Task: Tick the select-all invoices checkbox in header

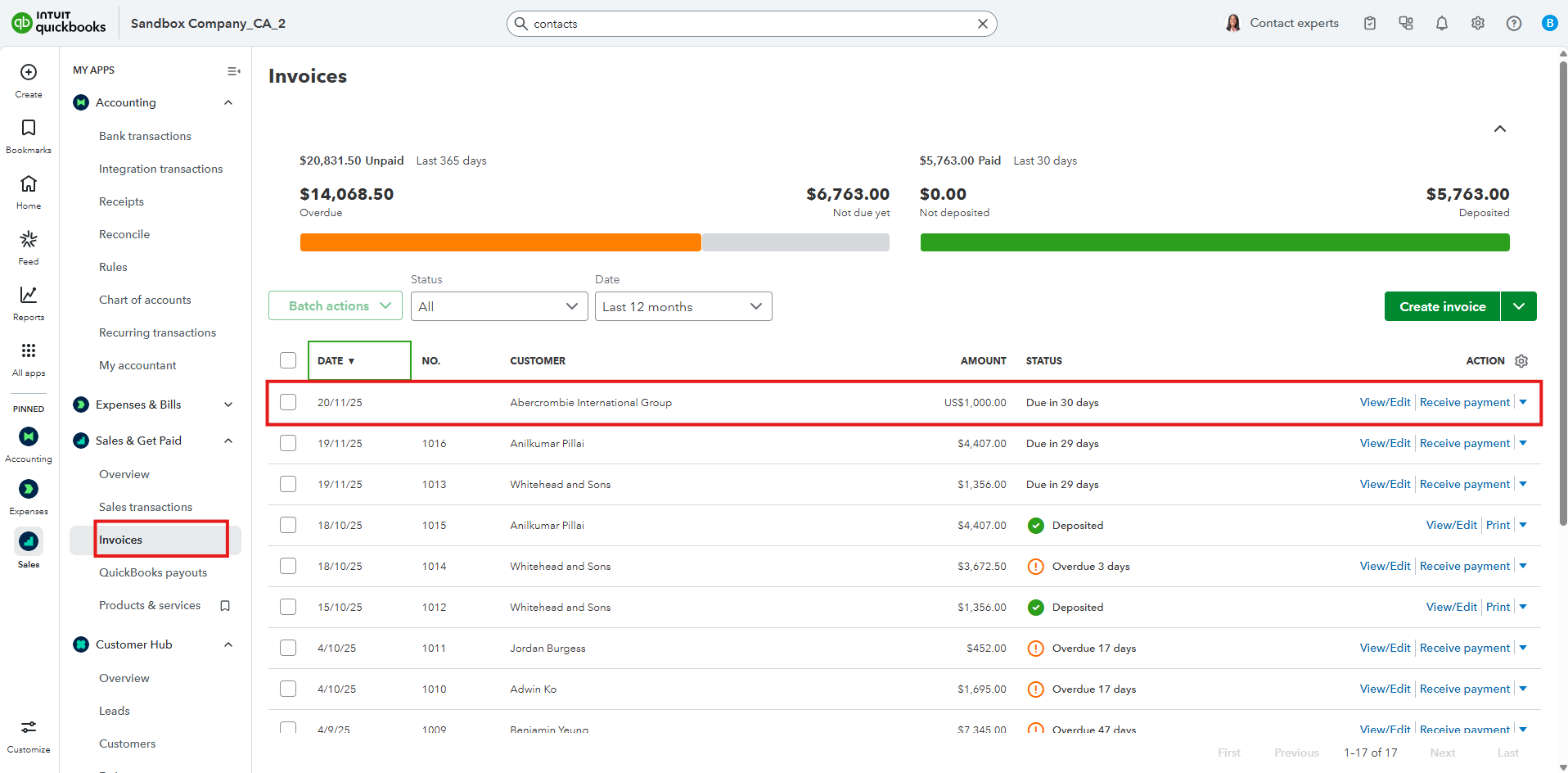Action: tap(288, 361)
